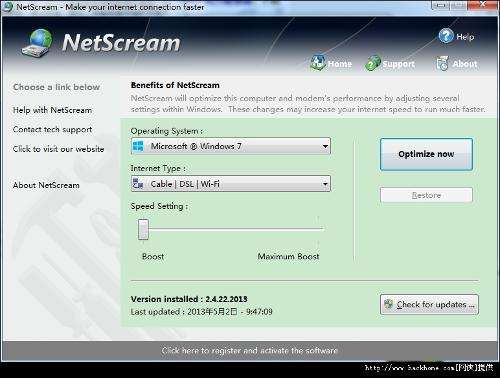502x378 pixels.
Task: Open the Help link text in header
Action: pyautogui.click(x=465, y=37)
